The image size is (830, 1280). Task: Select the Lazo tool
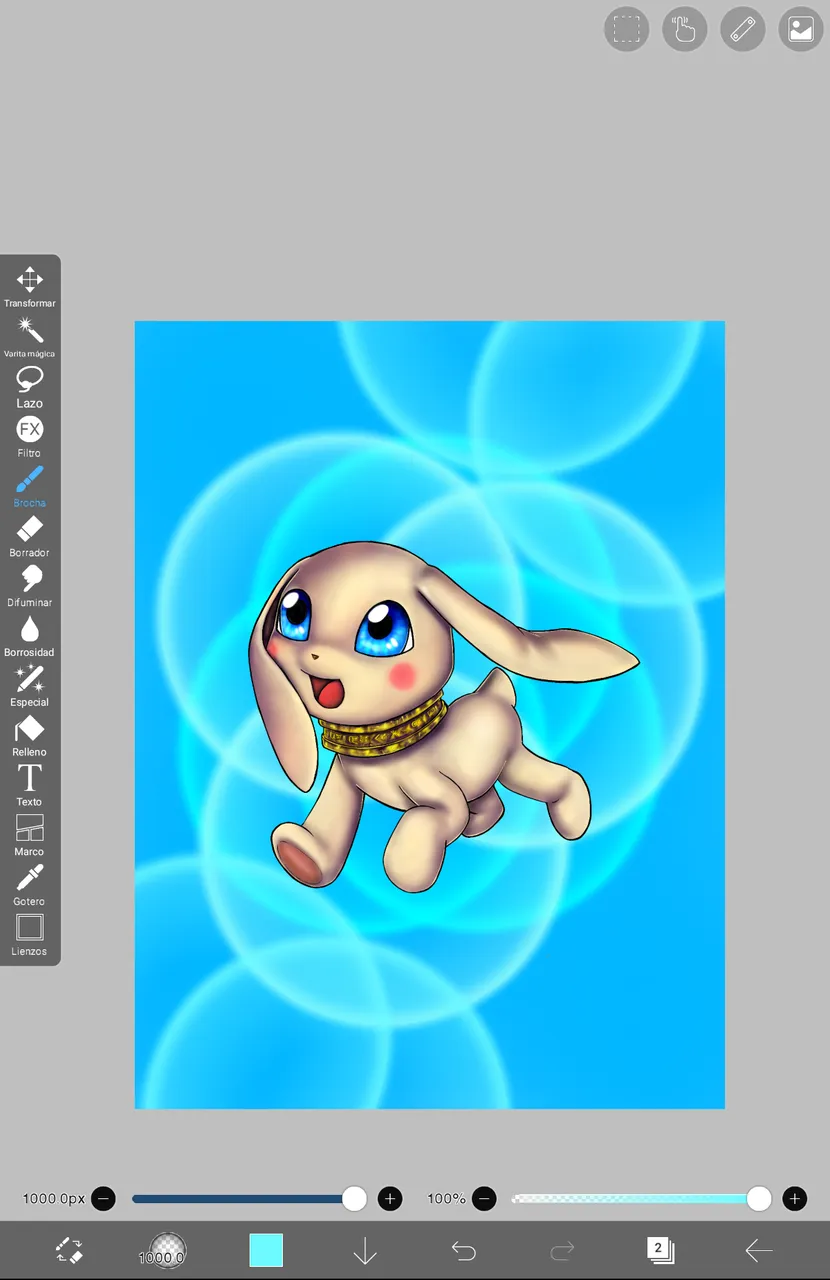30,386
